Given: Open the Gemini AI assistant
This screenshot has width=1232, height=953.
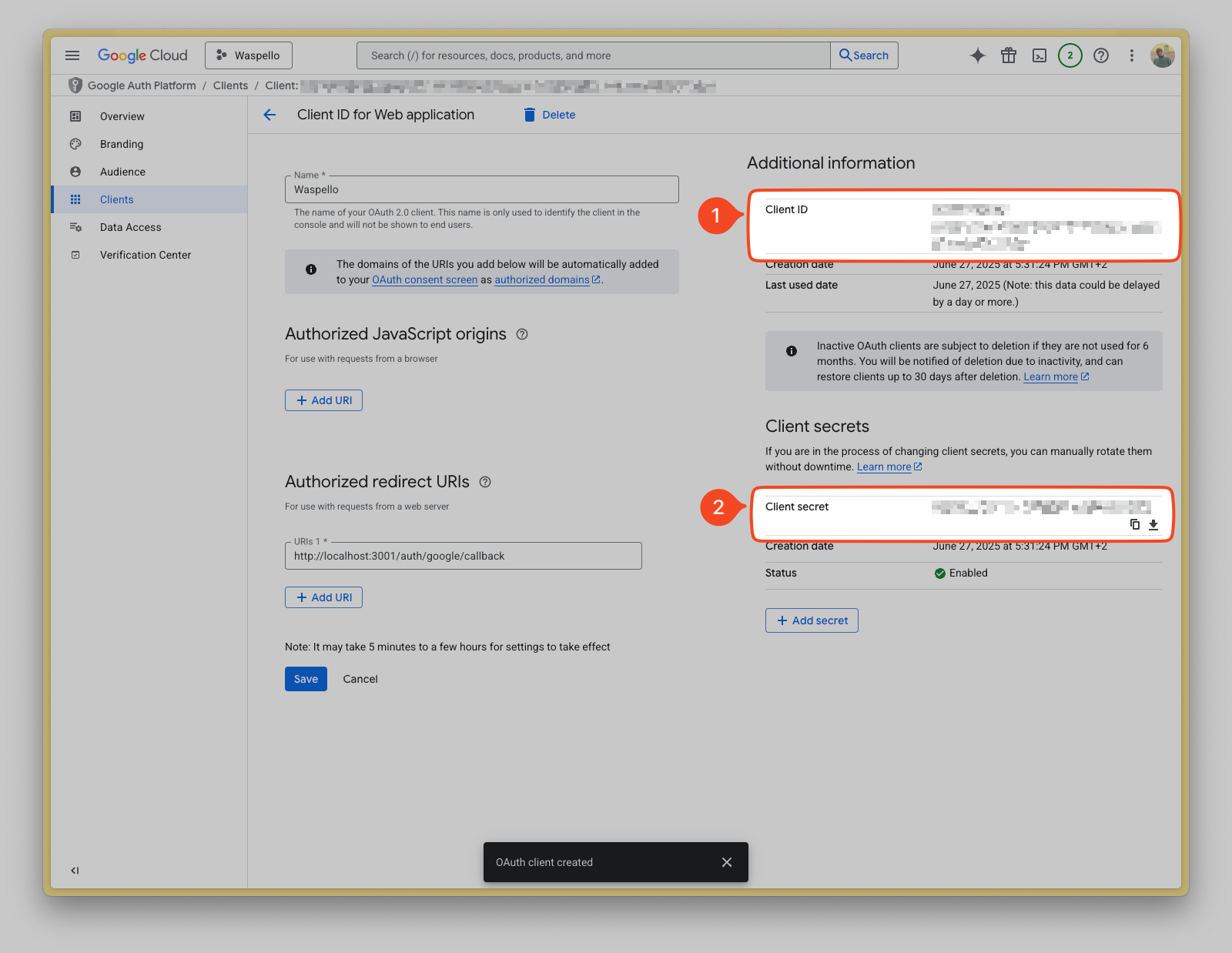Looking at the screenshot, I should point(977,55).
